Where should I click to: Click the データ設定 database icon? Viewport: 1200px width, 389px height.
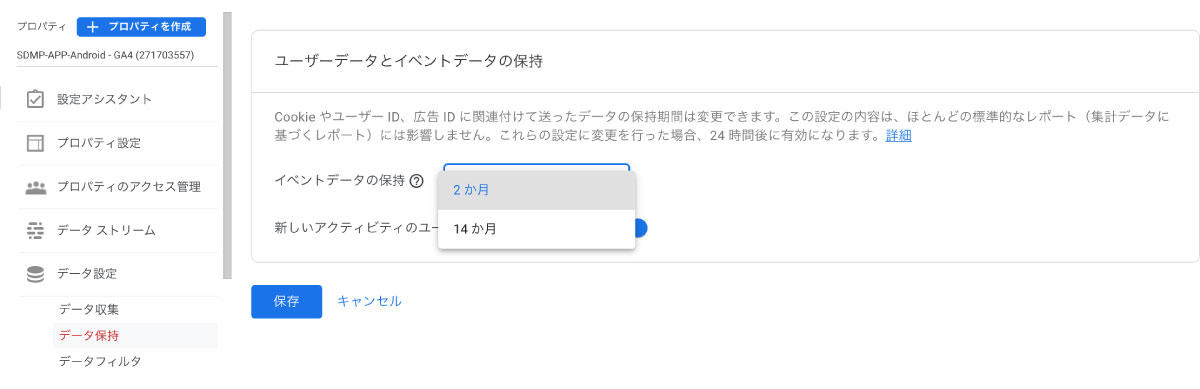[x=36, y=274]
